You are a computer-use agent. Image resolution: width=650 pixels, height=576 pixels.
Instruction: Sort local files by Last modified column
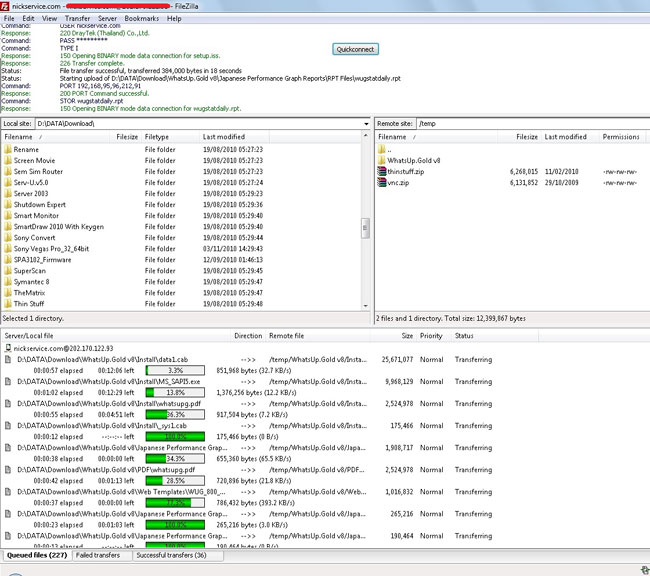(x=224, y=136)
